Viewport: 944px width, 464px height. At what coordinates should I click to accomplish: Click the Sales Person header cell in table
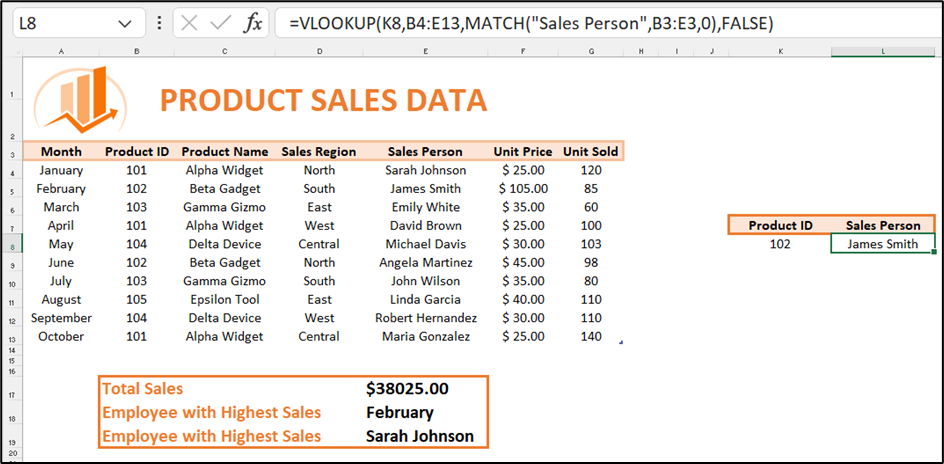[425, 152]
